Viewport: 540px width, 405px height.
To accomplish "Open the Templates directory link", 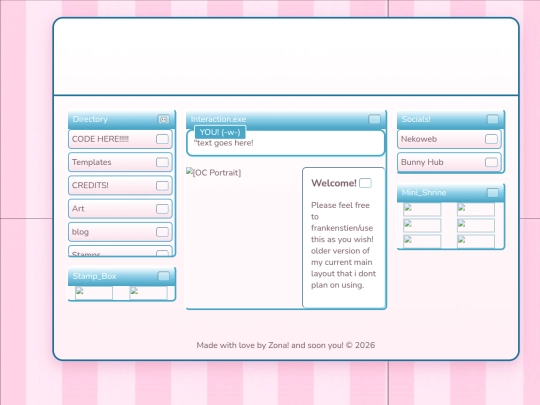I will click(x=120, y=162).
